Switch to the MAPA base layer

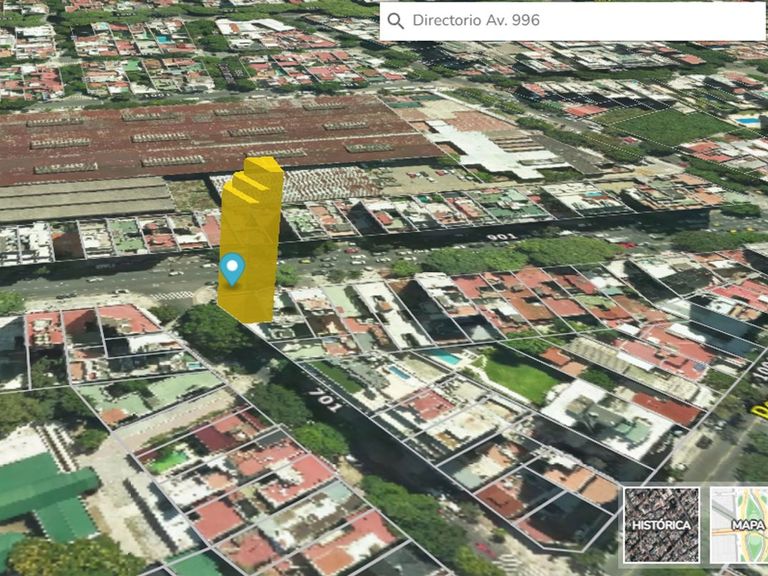tap(740, 524)
